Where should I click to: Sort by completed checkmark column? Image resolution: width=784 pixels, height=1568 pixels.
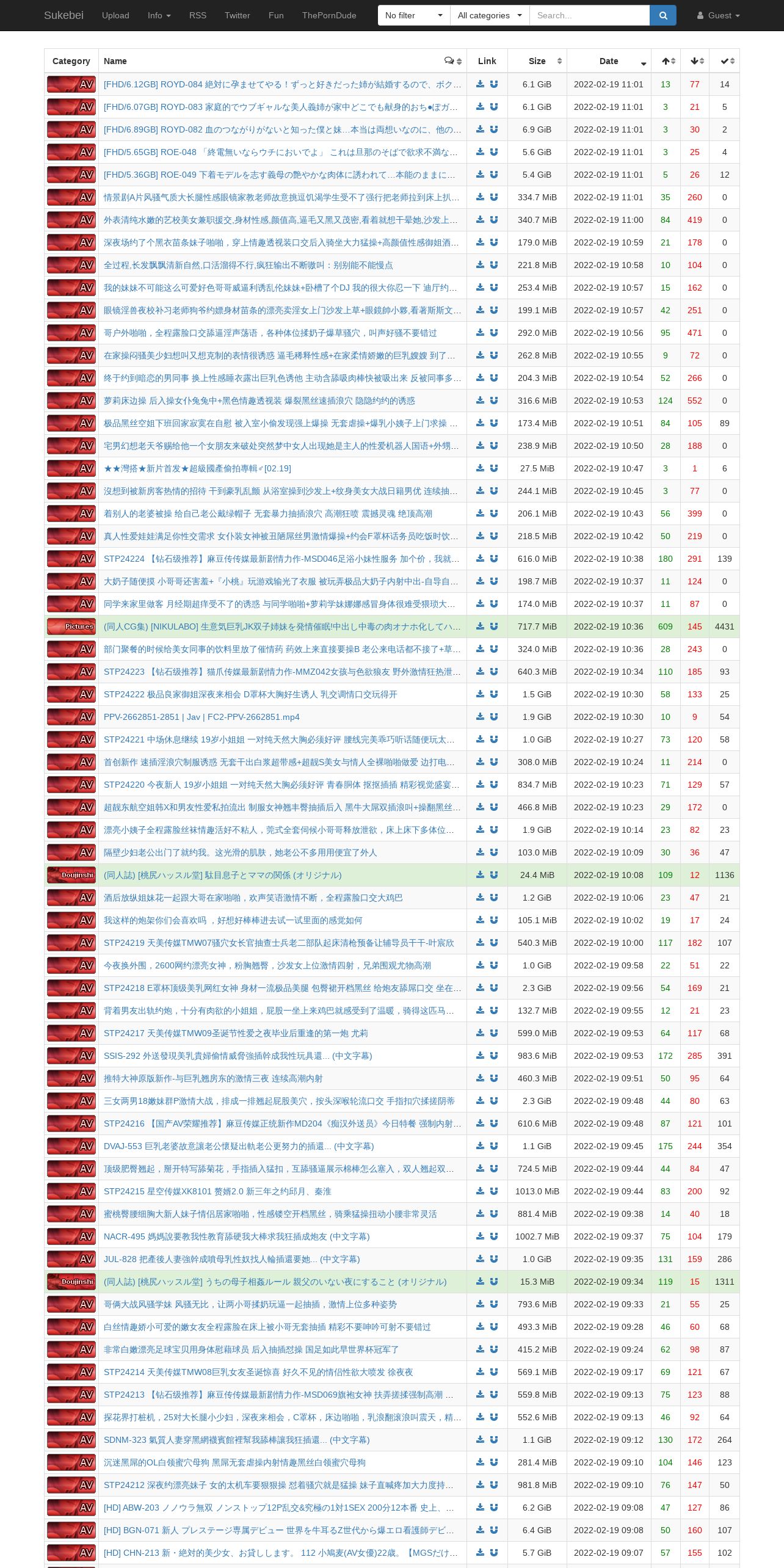[725, 61]
